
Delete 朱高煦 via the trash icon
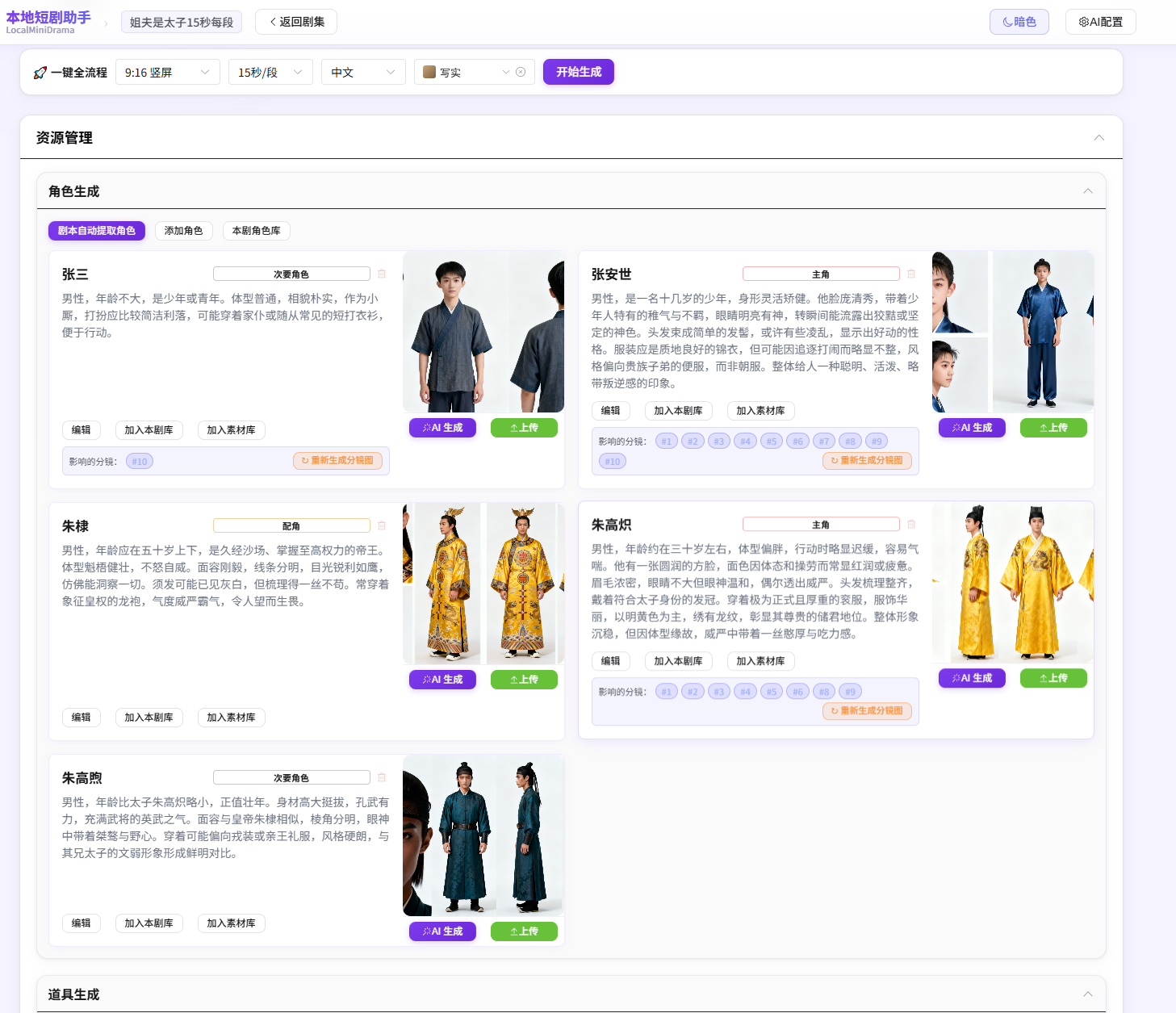pyautogui.click(x=382, y=777)
